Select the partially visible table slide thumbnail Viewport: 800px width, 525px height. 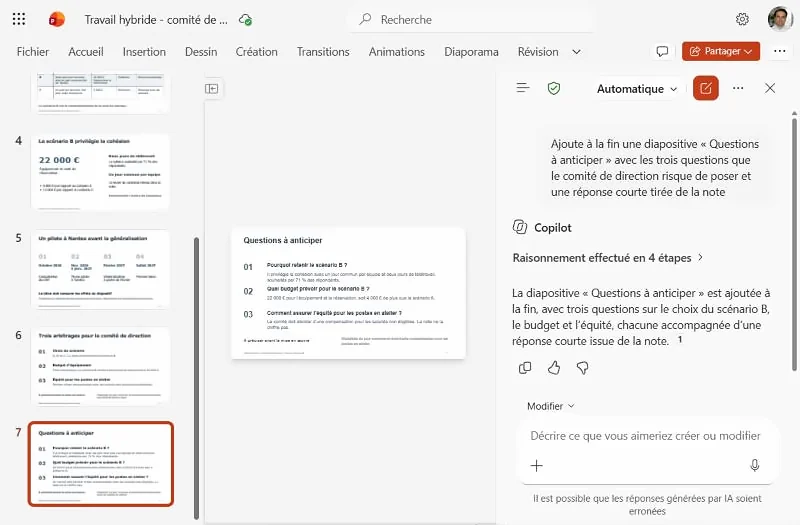point(100,93)
